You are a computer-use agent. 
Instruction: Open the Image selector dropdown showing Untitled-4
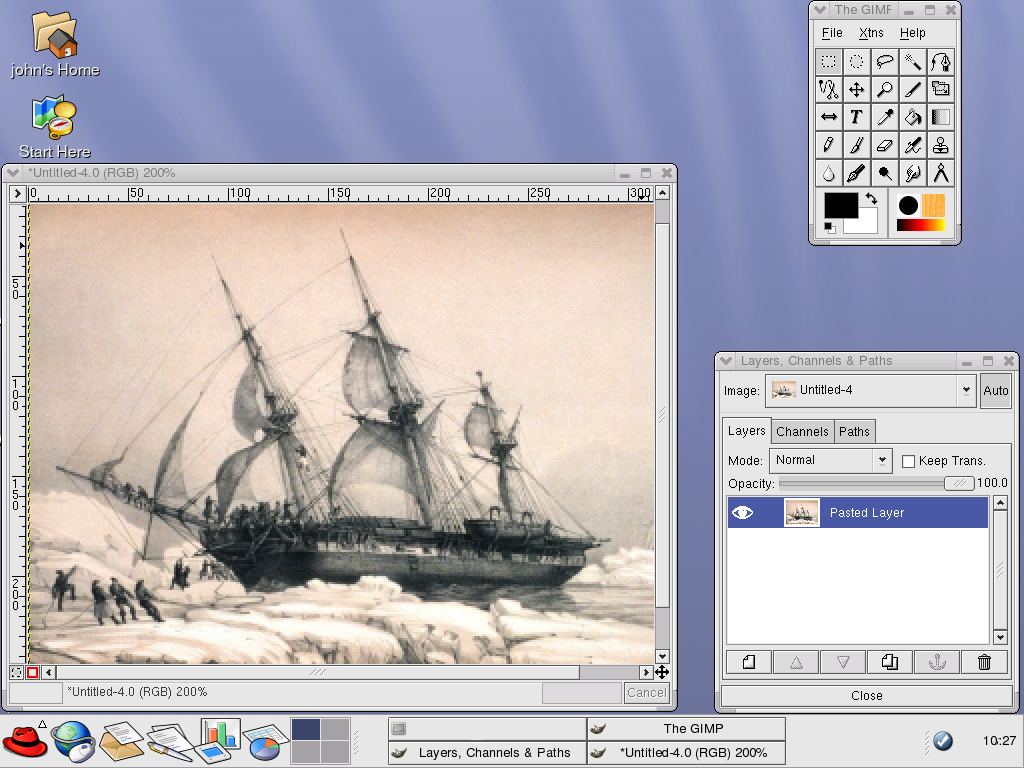pyautogui.click(x=869, y=391)
